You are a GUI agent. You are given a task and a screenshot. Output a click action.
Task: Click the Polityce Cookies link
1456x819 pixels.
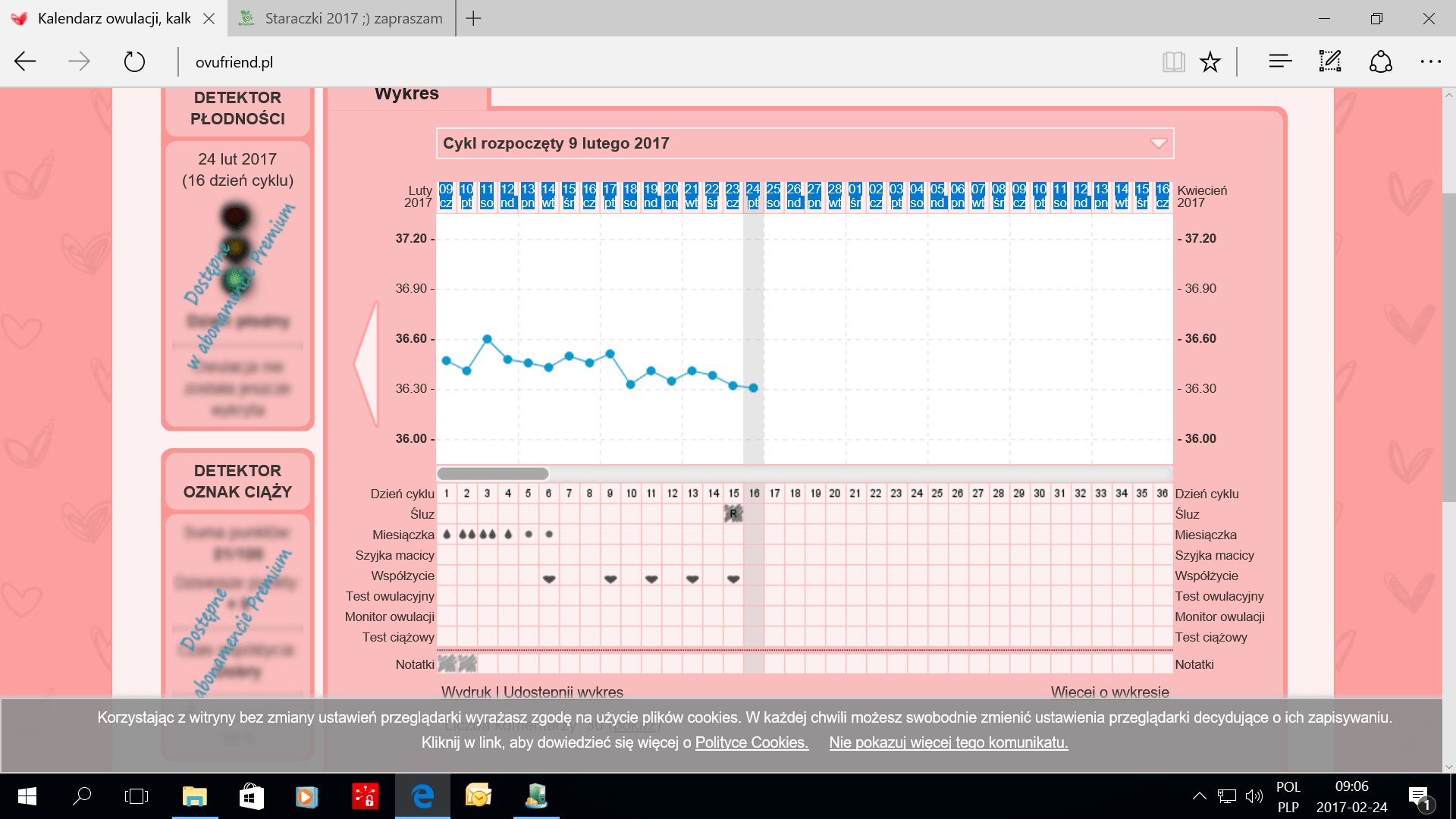click(x=751, y=742)
